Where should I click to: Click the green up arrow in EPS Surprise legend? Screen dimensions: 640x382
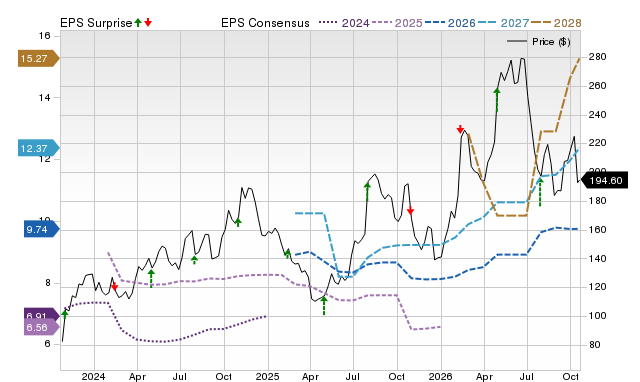pyautogui.click(x=138, y=22)
